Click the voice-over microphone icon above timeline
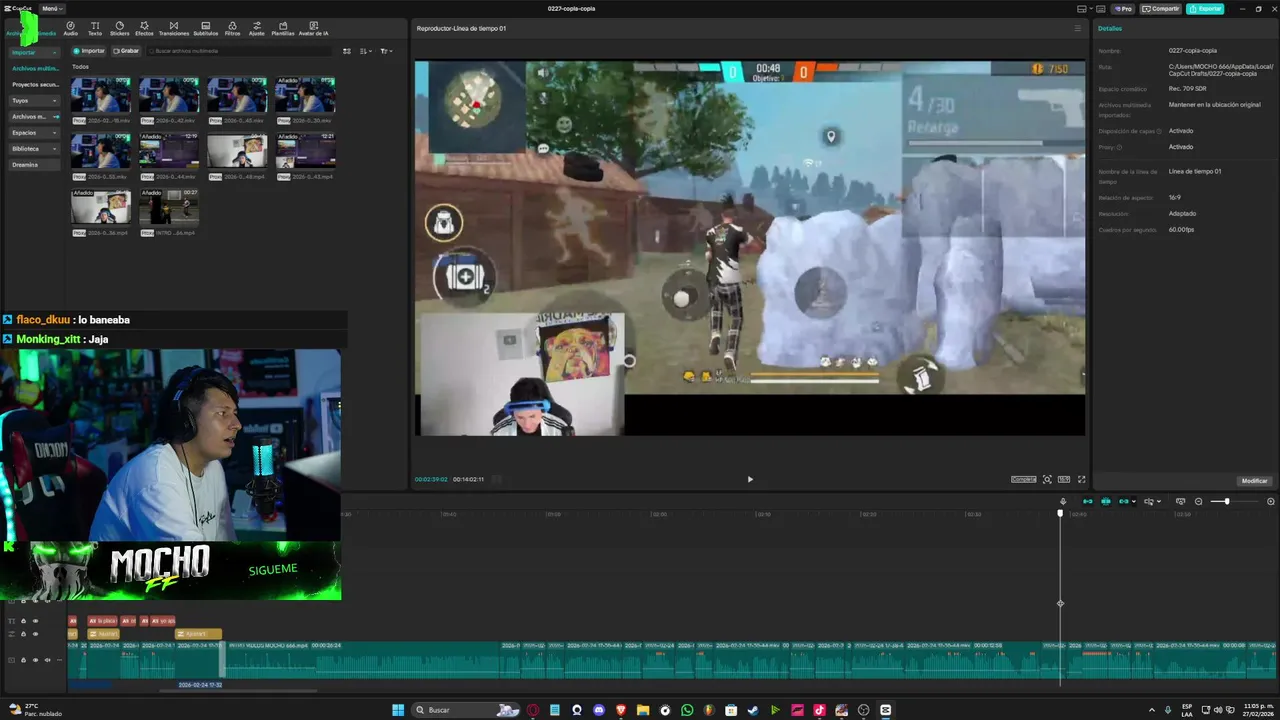1280x720 pixels. (x=1063, y=501)
